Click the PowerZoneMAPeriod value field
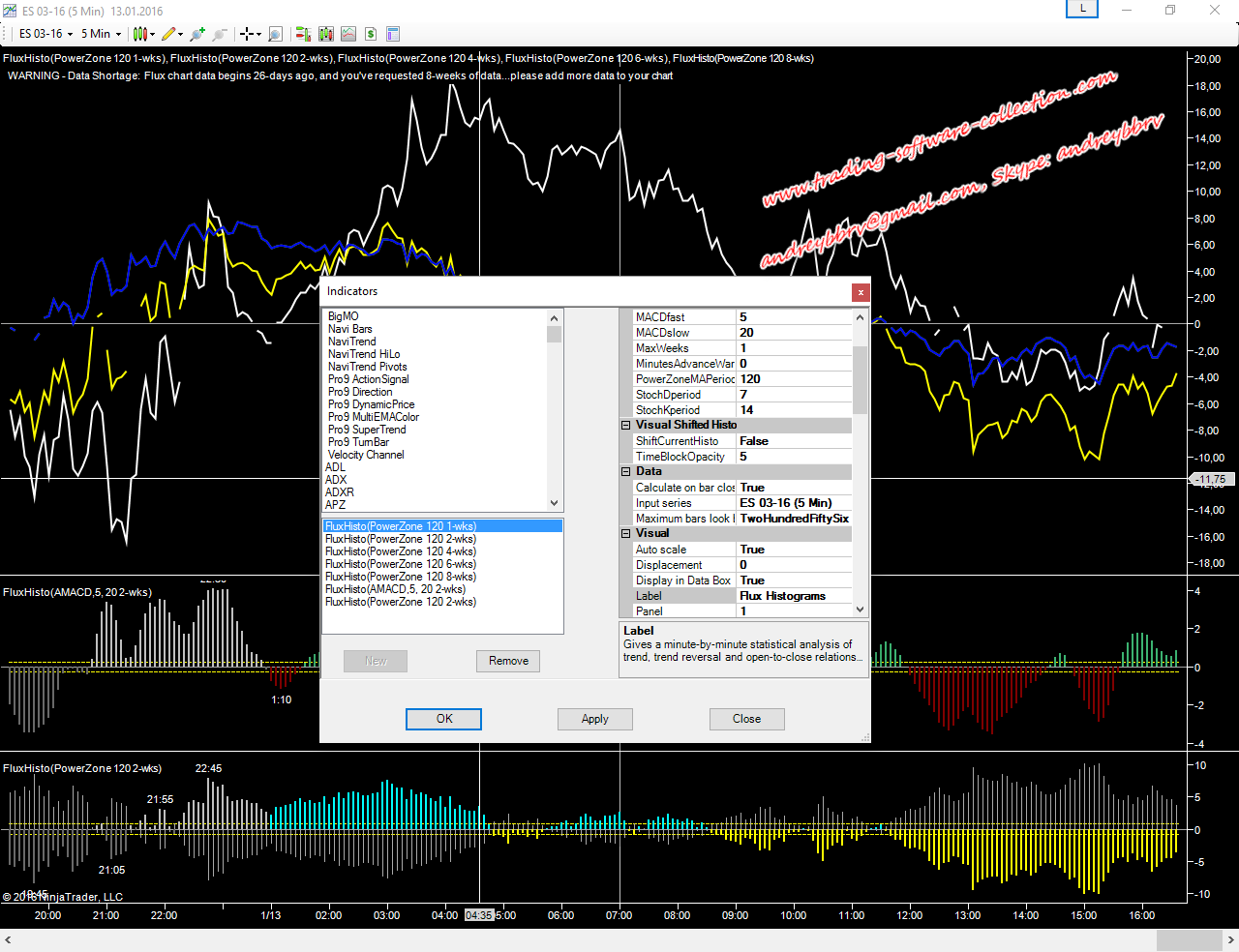Image resolution: width=1239 pixels, height=952 pixels. pyautogui.click(x=794, y=379)
